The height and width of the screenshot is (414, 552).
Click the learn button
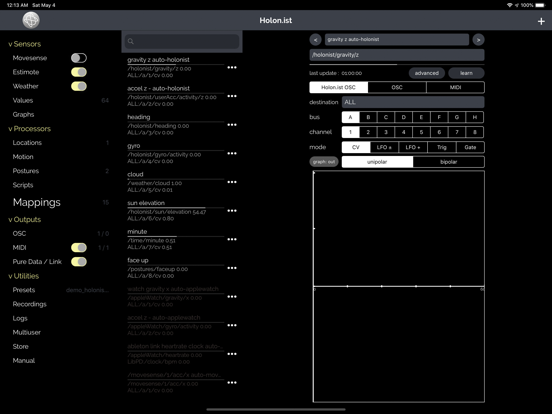pos(466,73)
